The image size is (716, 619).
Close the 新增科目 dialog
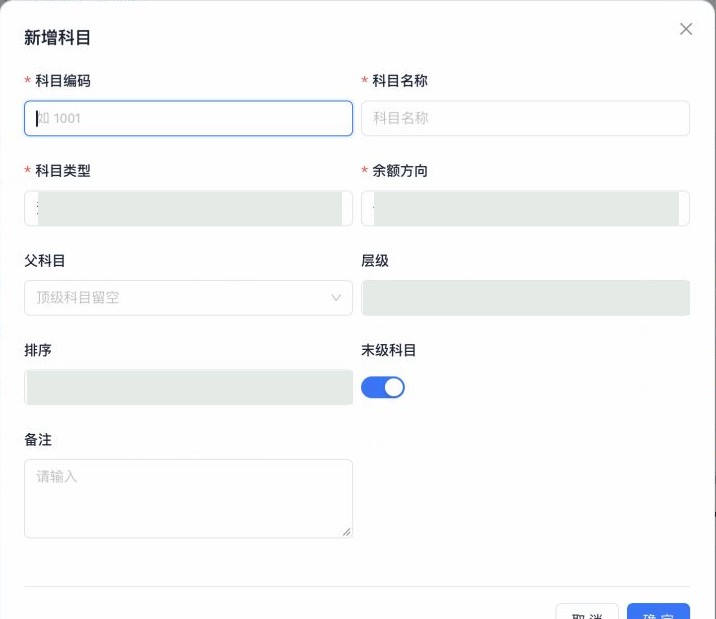pyautogui.click(x=686, y=29)
